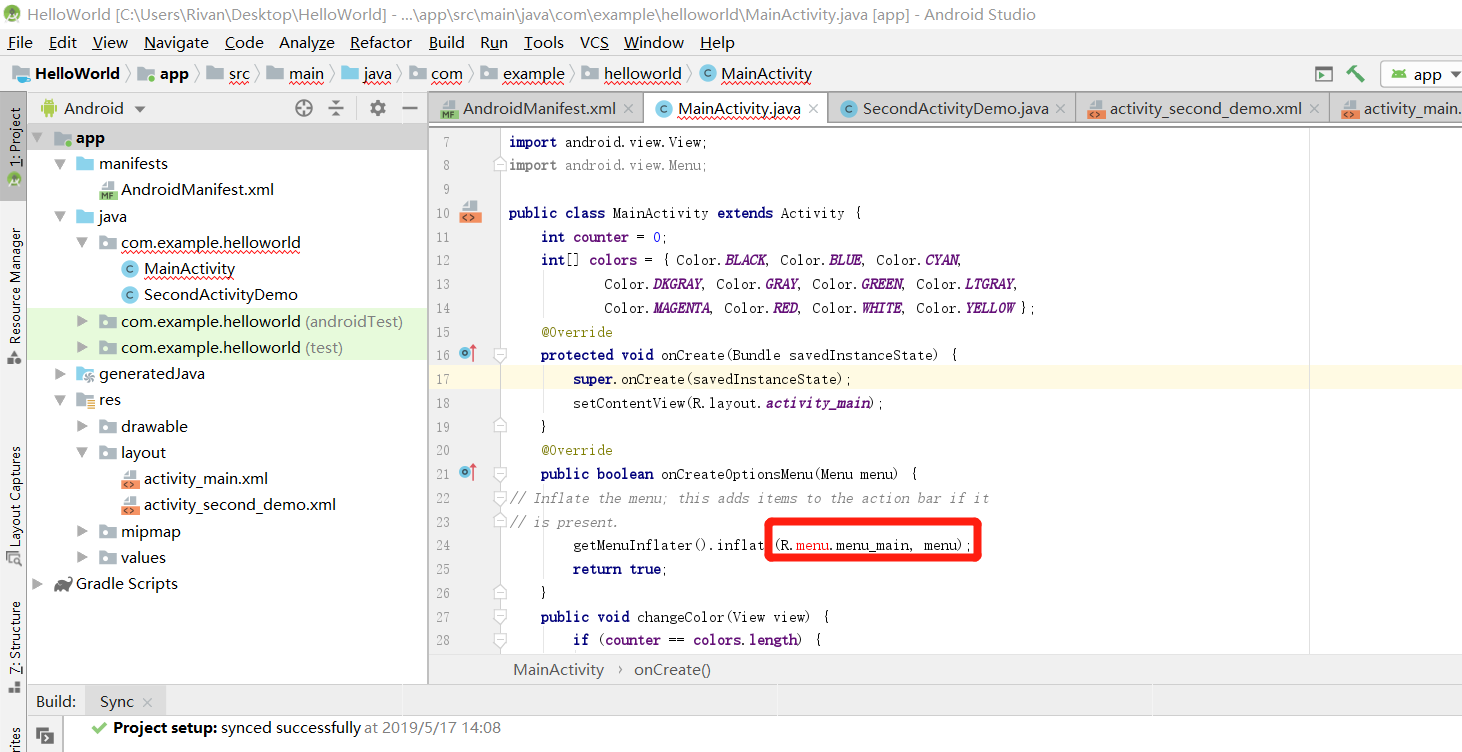The width and height of the screenshot is (1462, 752).
Task: Close the MainActivity.java tab
Action: (813, 109)
